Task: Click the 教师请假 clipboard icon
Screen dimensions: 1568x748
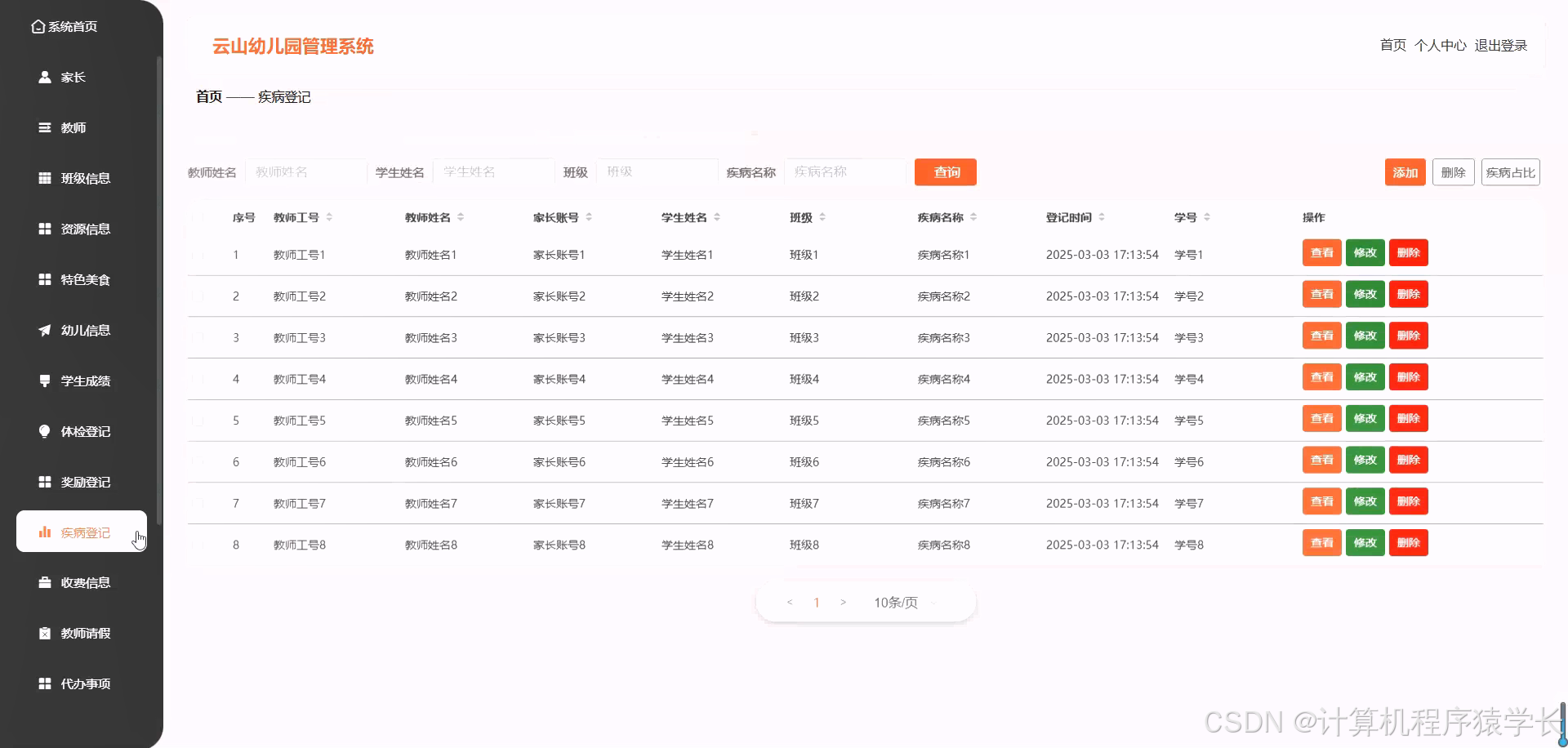Action: [x=45, y=633]
